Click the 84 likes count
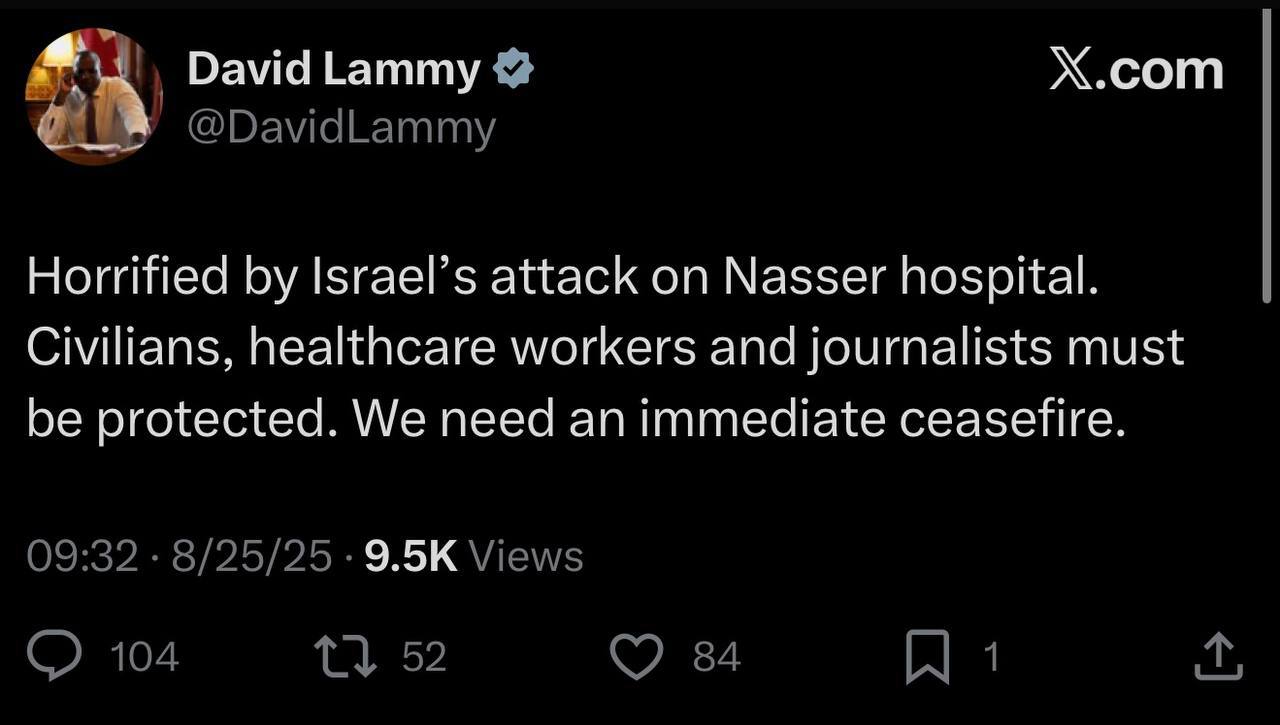1280x725 pixels. 716,658
